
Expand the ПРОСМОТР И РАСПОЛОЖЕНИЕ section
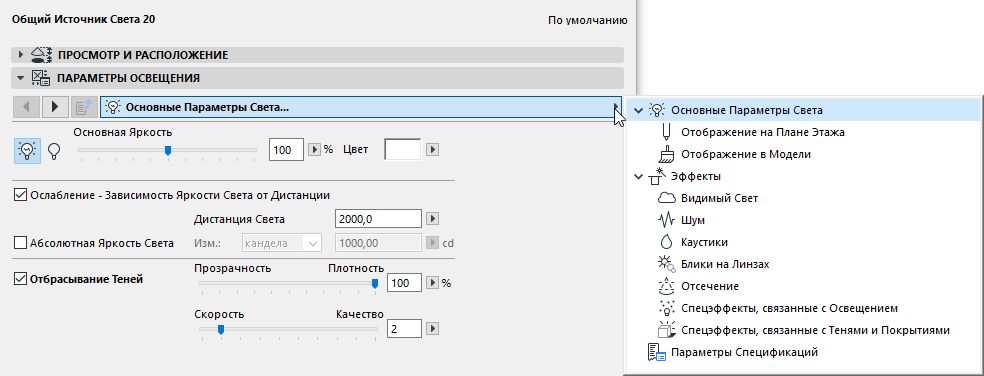point(20,55)
